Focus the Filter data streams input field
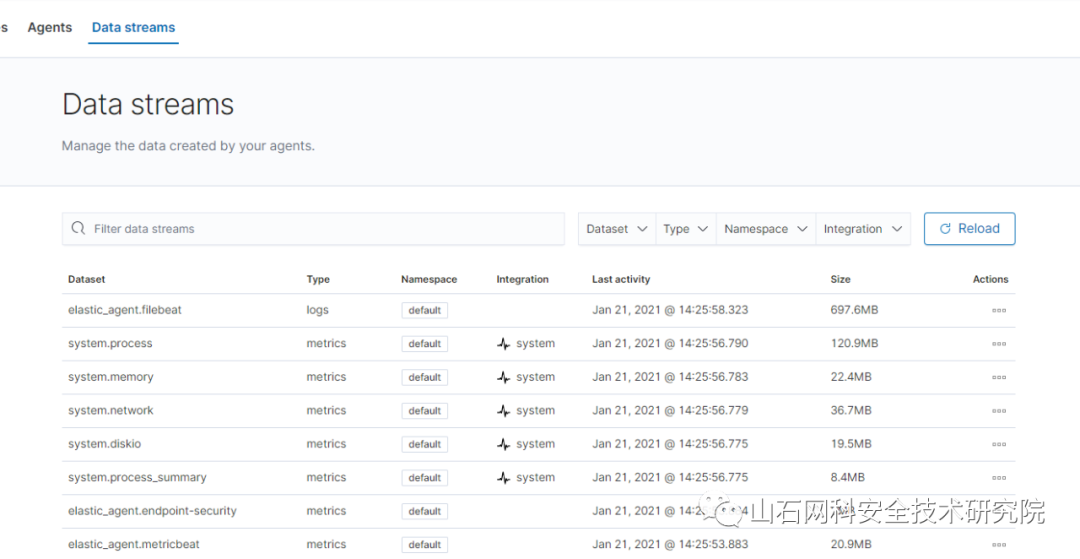Viewport: 1080px width, 559px height. click(x=320, y=229)
